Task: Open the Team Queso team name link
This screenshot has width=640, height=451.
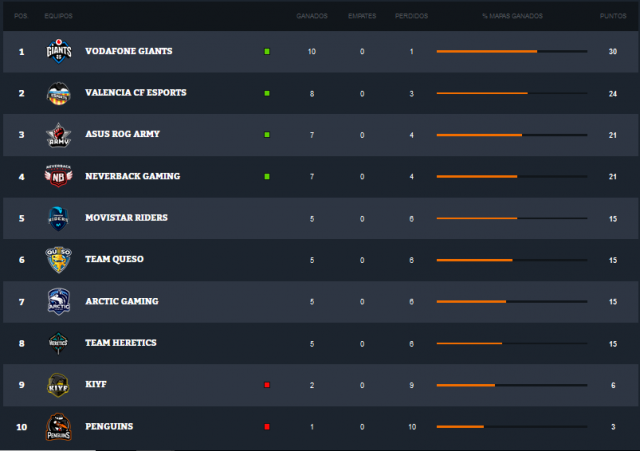Action: tap(114, 259)
